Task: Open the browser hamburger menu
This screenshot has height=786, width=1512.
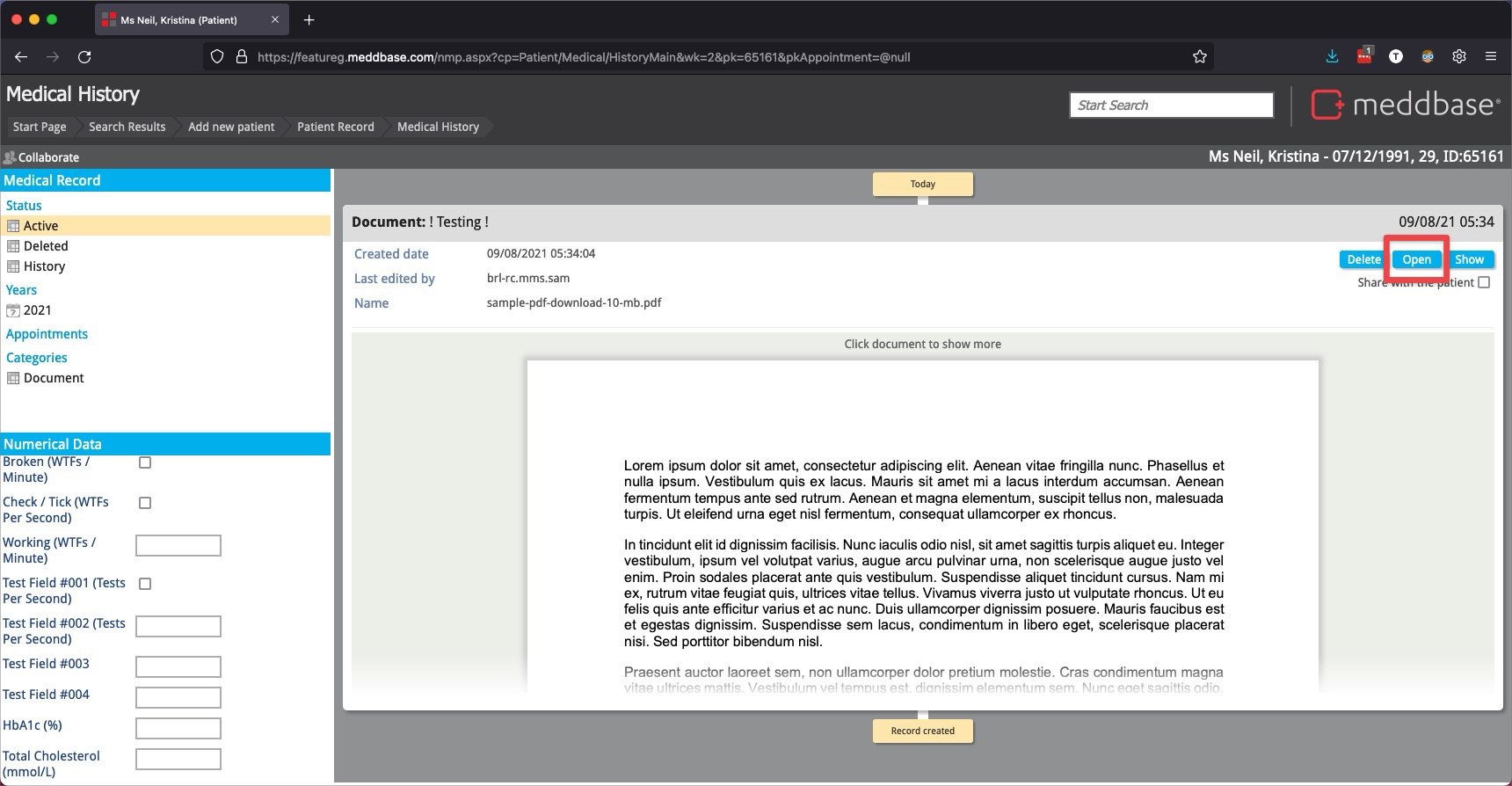Action: click(1491, 57)
